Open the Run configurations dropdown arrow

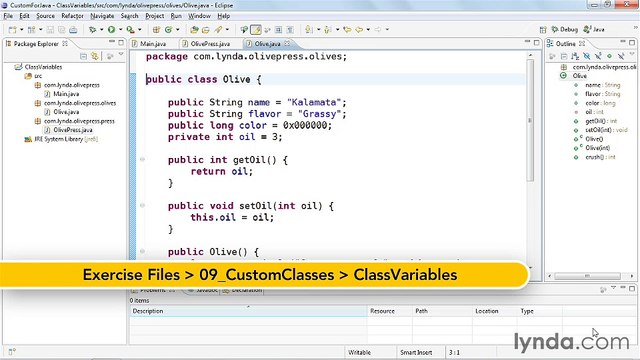coord(120,30)
